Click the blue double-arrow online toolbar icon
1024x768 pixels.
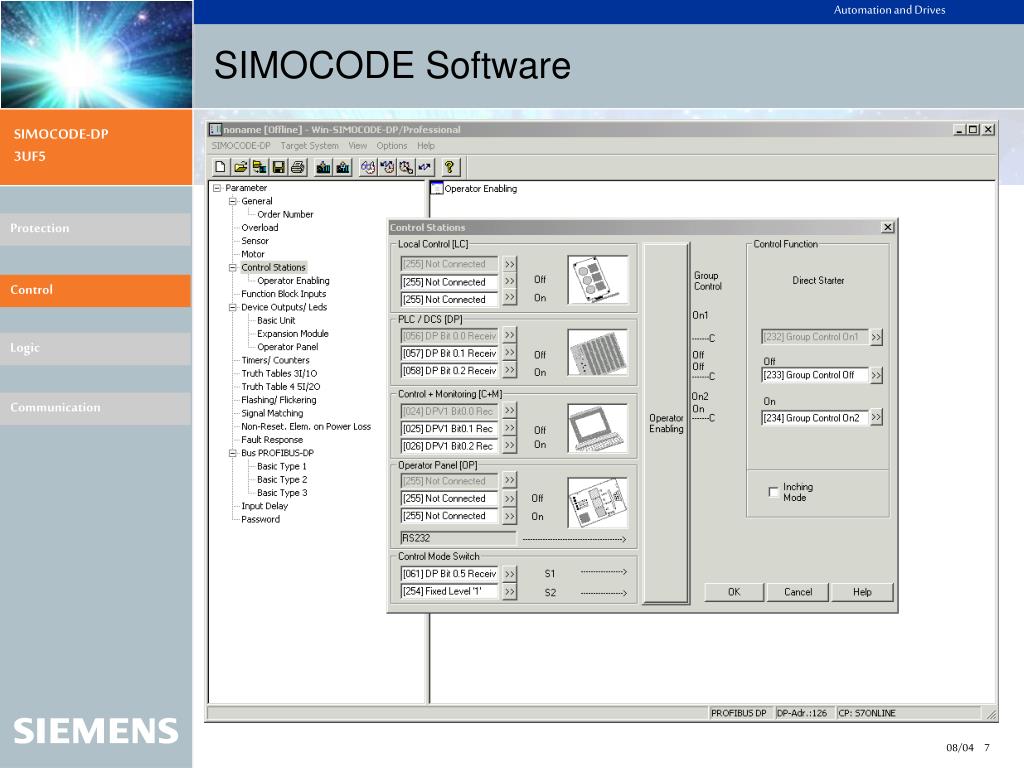[424, 167]
